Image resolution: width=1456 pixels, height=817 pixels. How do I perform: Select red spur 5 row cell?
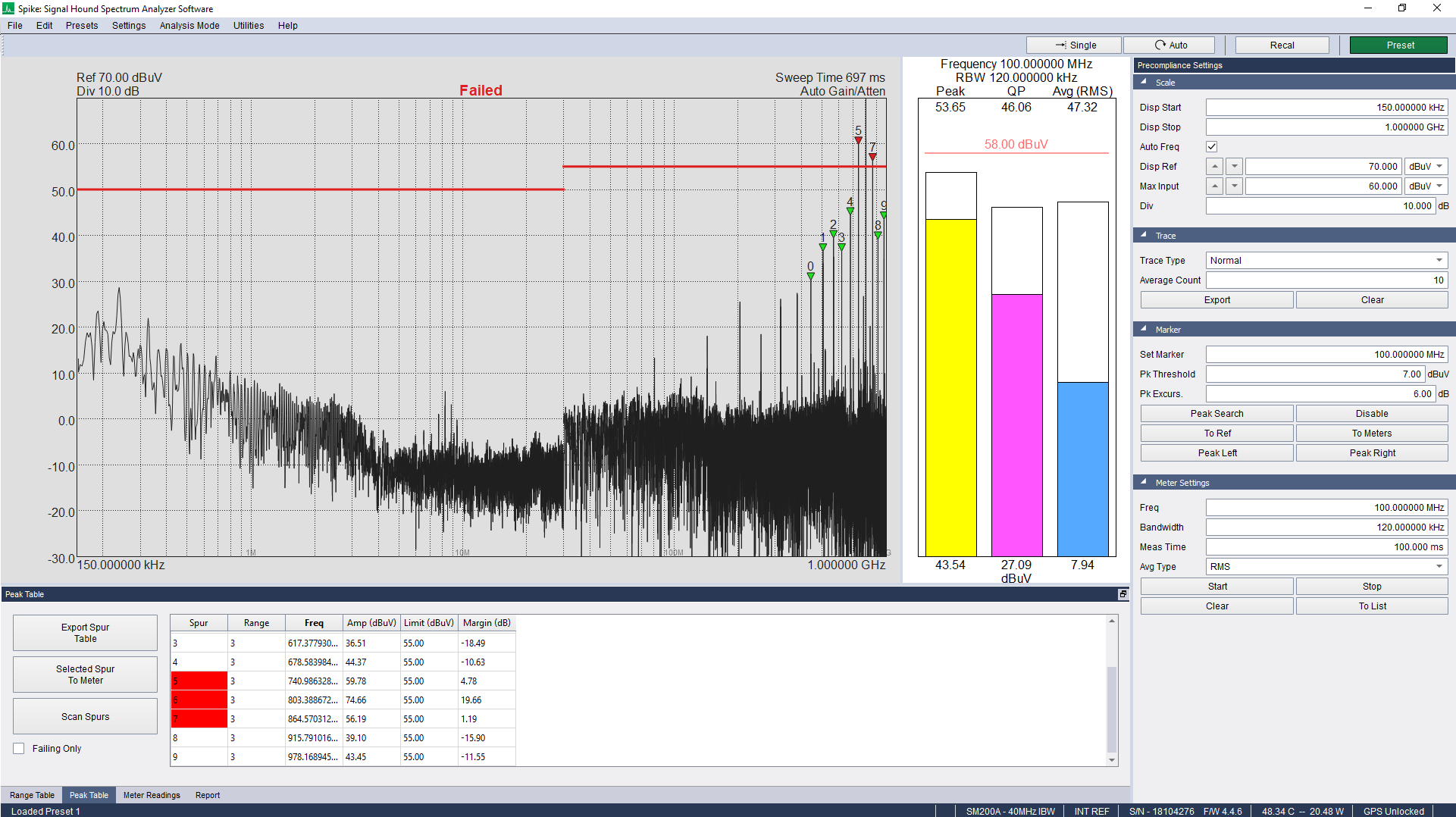click(x=199, y=681)
